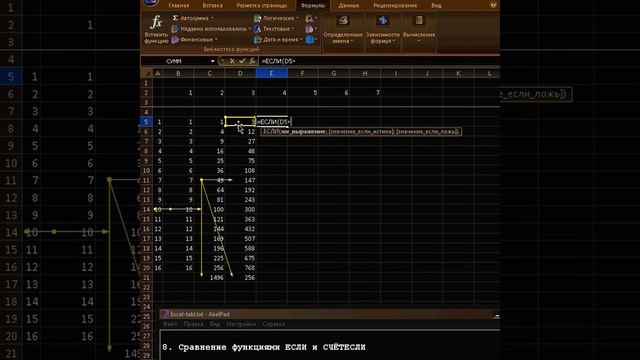This screenshot has height=360, width=640.
Task: Select the Формулы tab
Action: coord(313,5)
